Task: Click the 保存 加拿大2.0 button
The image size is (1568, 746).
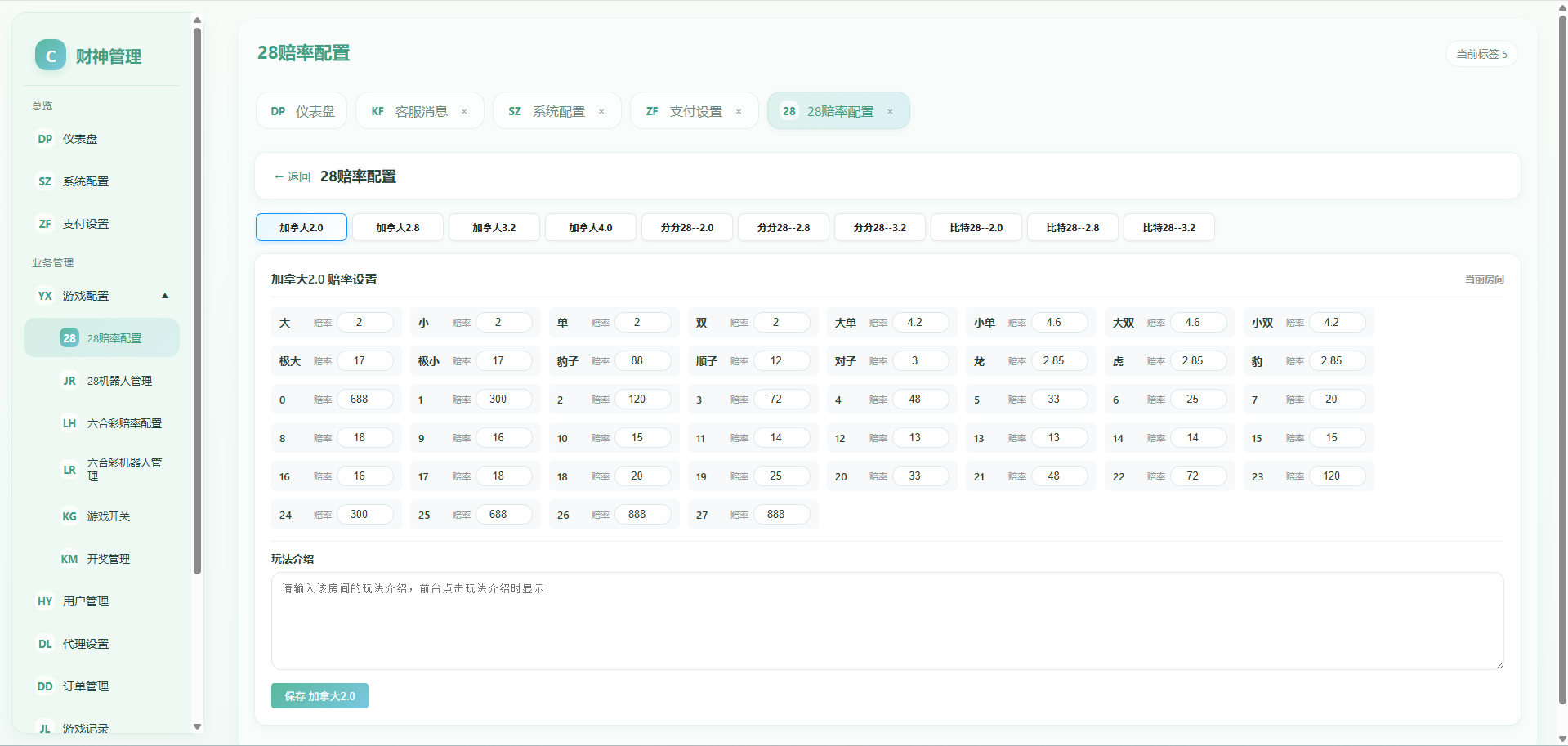Action: click(319, 696)
